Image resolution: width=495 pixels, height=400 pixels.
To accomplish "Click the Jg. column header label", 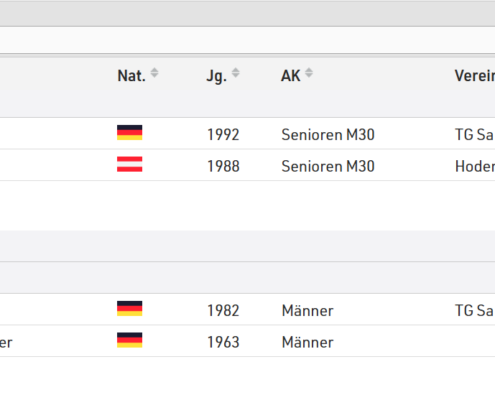I will [217, 77].
